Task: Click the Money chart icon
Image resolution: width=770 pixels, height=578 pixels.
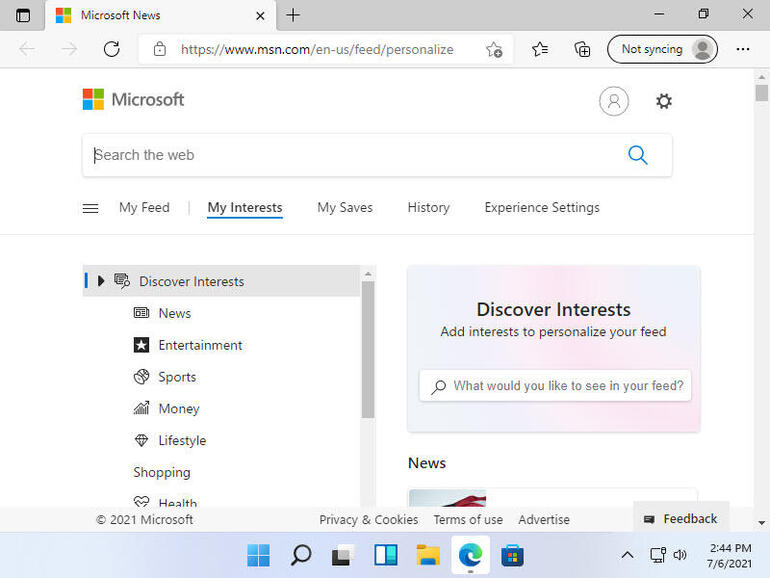Action: [141, 408]
